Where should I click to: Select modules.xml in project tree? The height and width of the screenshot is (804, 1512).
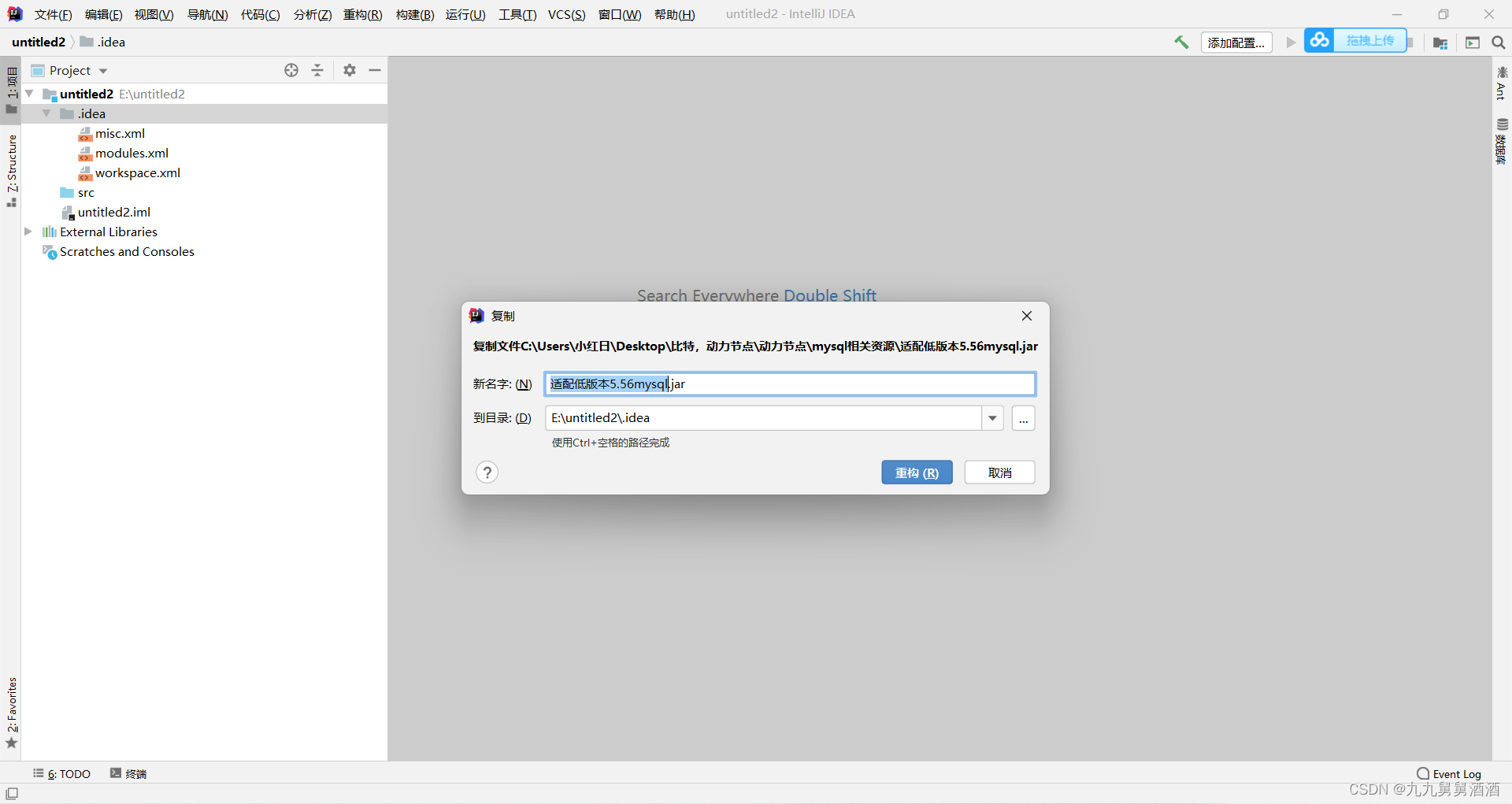pyautogui.click(x=132, y=153)
